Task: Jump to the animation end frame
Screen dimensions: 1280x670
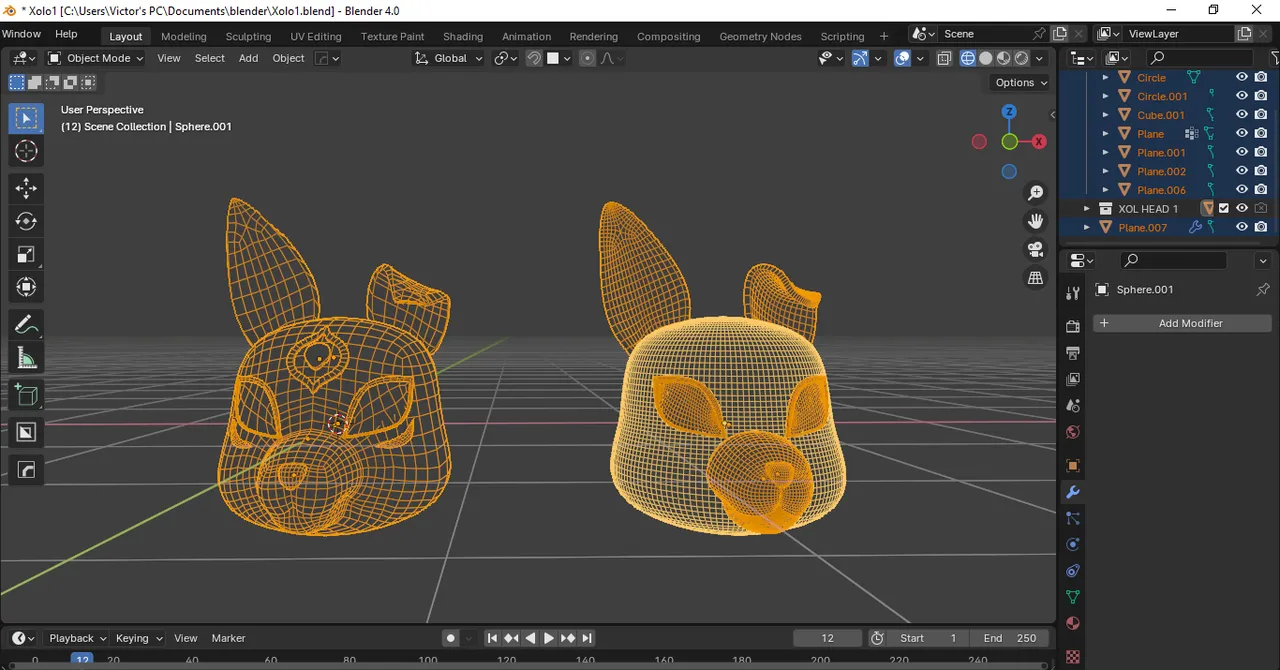Action: click(x=587, y=638)
